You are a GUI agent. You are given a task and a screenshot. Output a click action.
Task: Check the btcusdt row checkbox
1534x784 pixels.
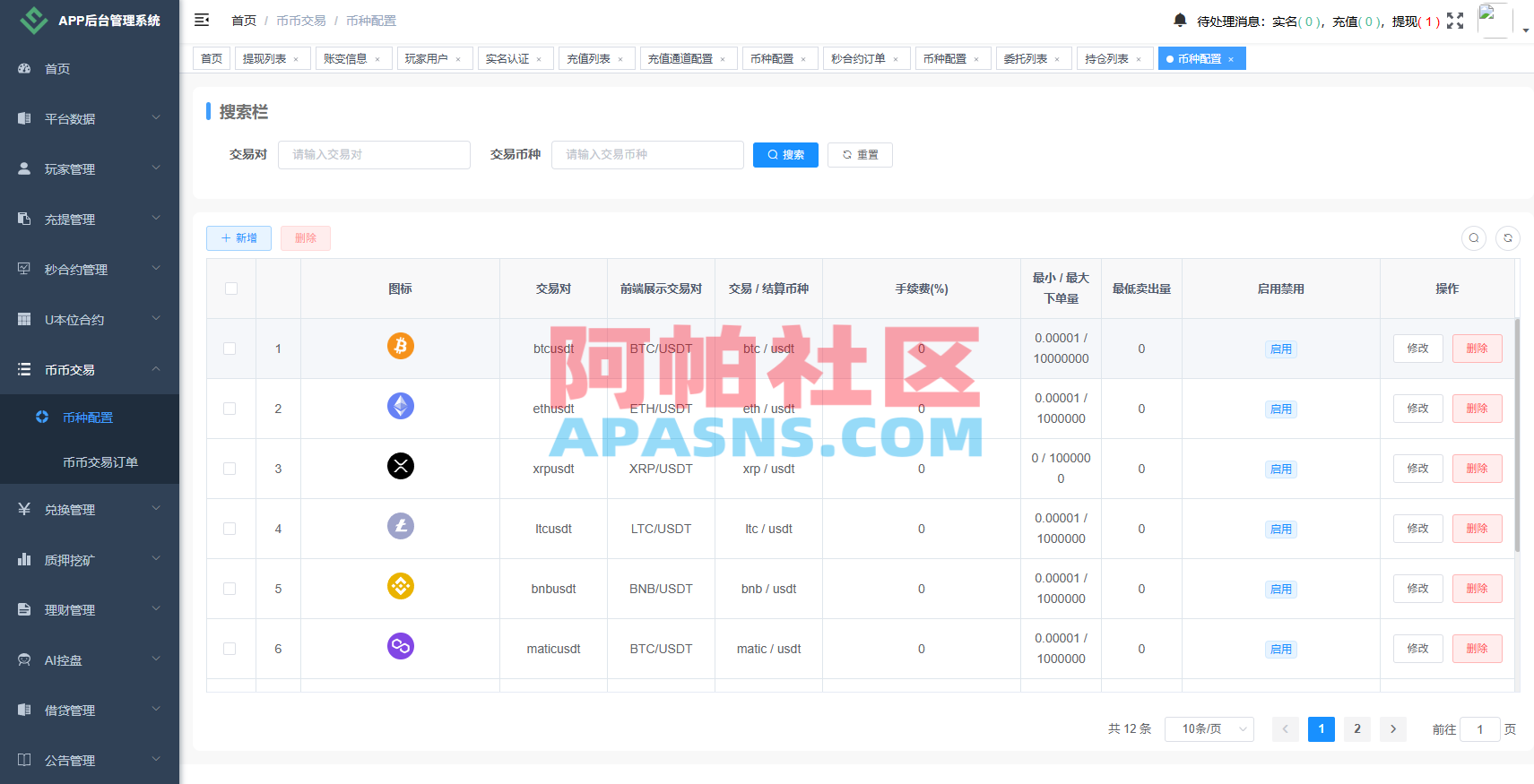[x=230, y=349]
